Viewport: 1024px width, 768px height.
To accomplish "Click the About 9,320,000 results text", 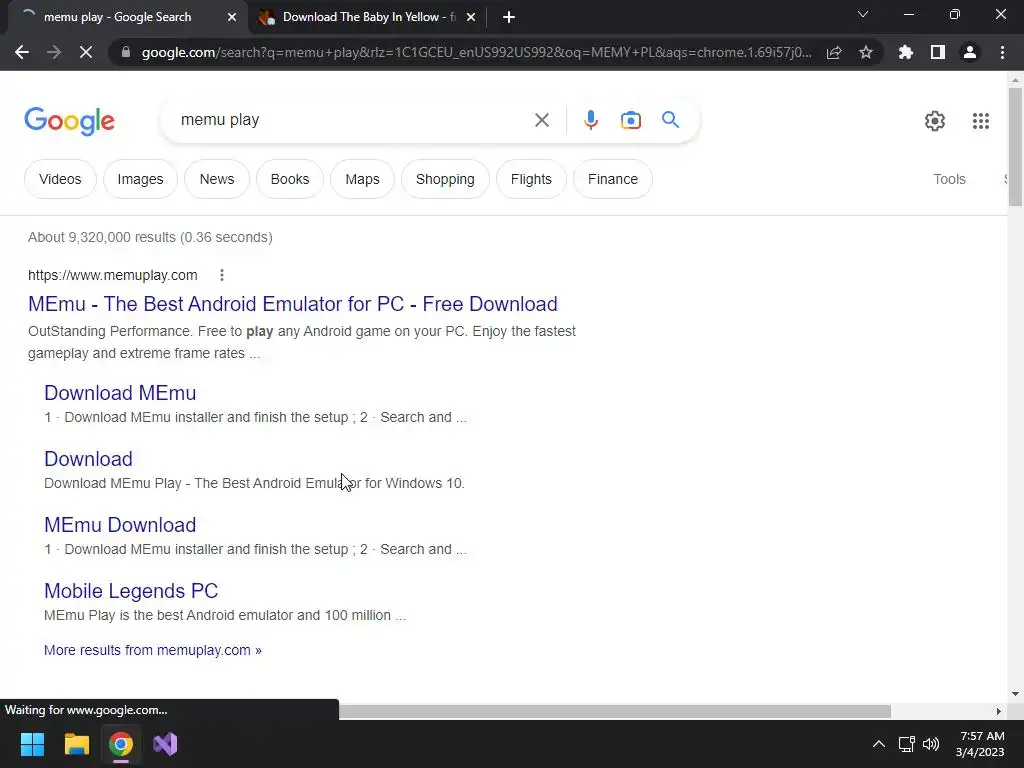I will click(150, 237).
